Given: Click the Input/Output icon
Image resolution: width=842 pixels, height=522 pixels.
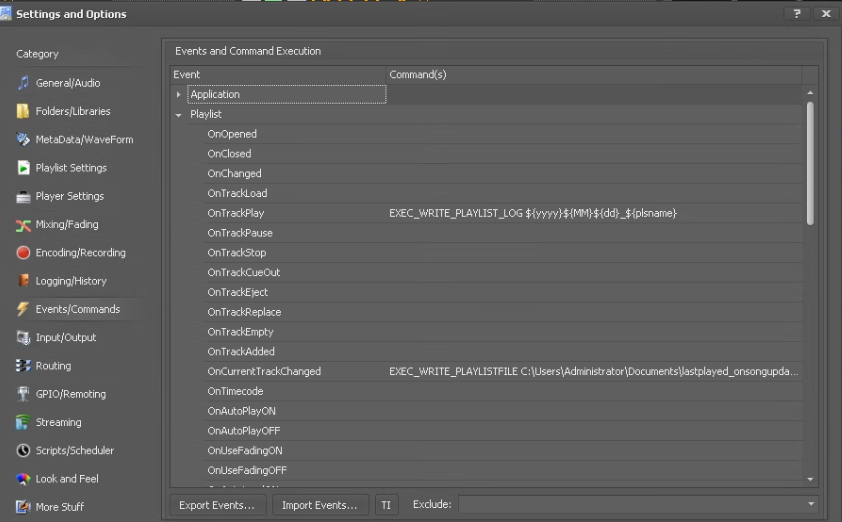Looking at the screenshot, I should (x=23, y=338).
